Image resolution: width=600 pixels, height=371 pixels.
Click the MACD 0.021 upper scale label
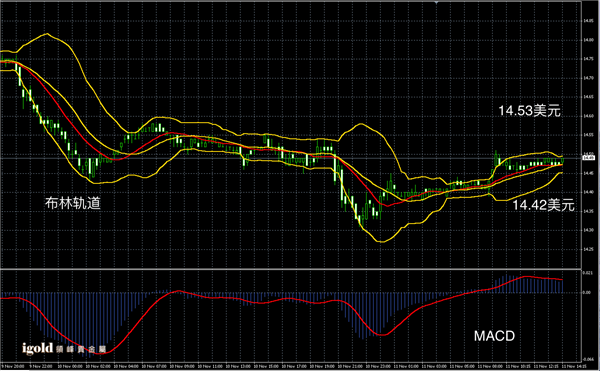(587, 273)
